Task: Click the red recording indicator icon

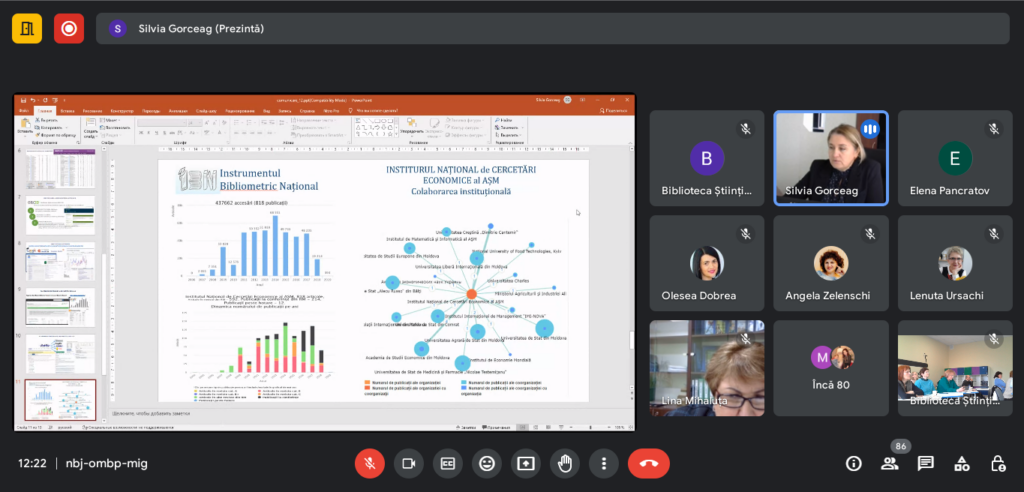Action: click(x=68, y=28)
